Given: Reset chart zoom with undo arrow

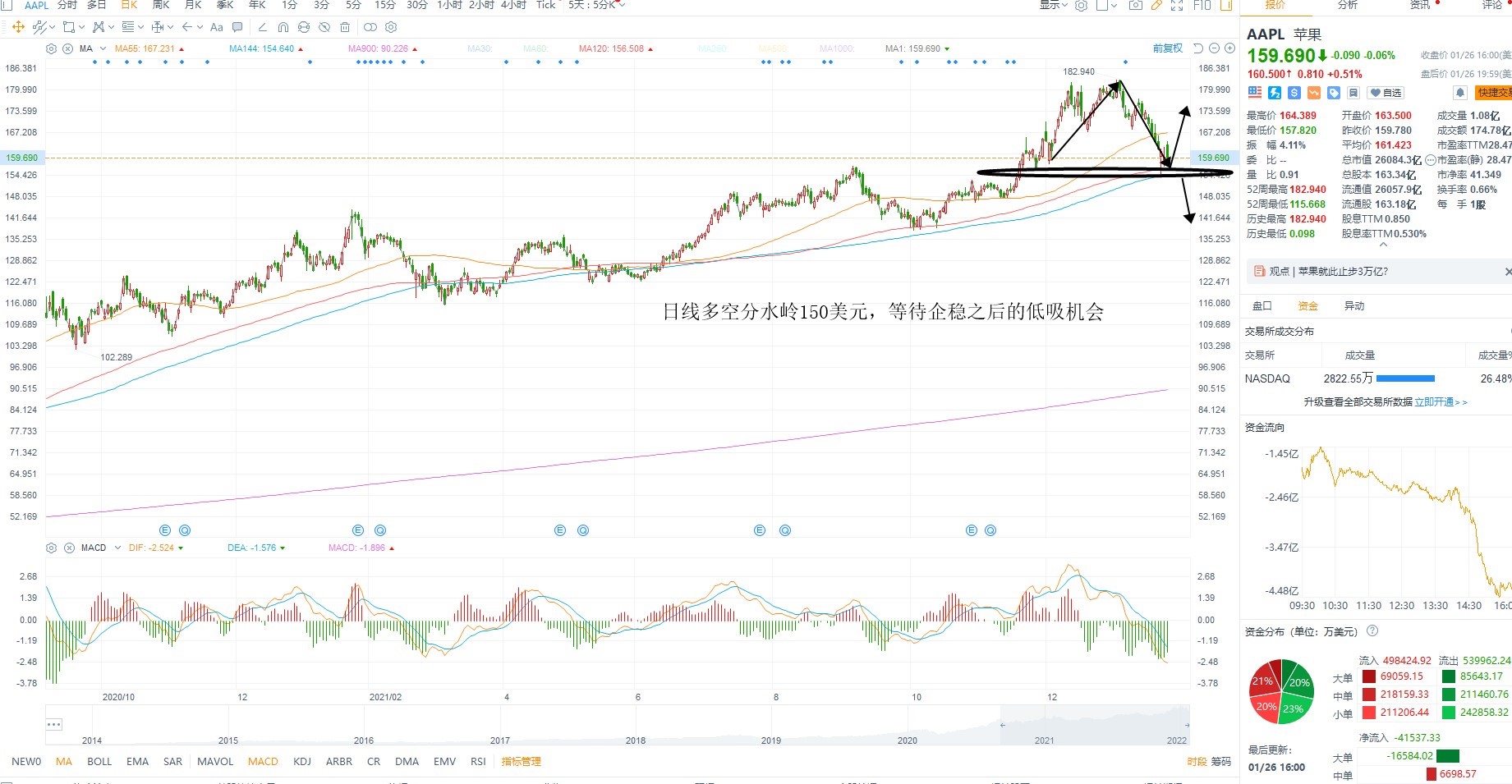Looking at the screenshot, I should click(1198, 48).
